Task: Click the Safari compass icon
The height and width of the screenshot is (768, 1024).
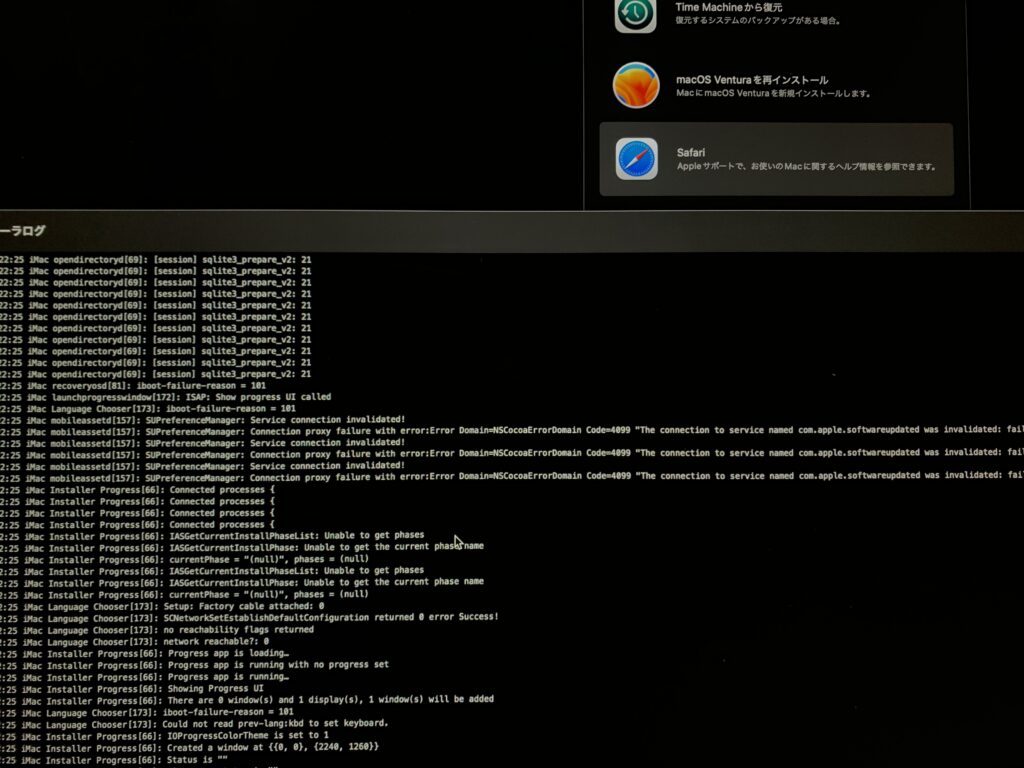Action: point(637,159)
